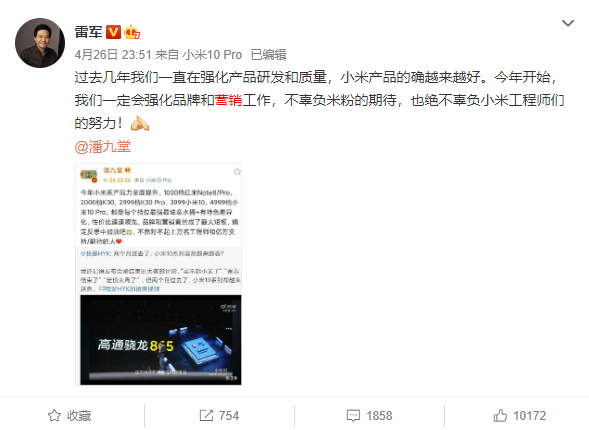This screenshot has height=430, width=589.
Task: Open the post options chevron menu
Action: click(568, 23)
